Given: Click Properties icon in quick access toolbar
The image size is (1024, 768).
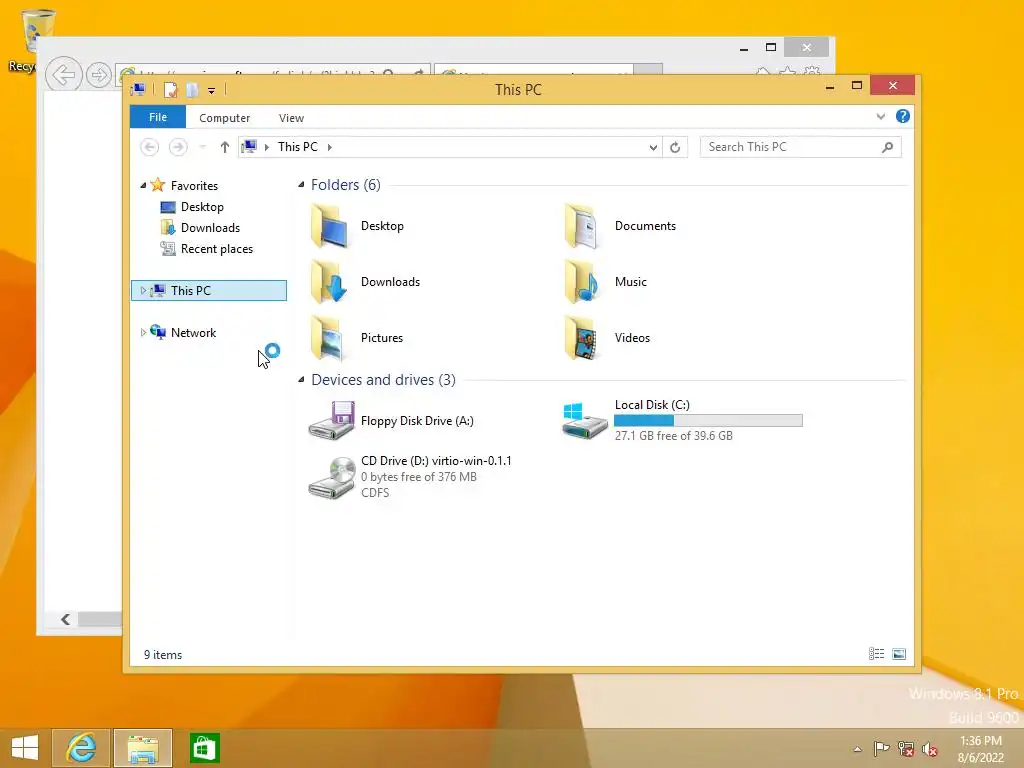Looking at the screenshot, I should (x=170, y=89).
